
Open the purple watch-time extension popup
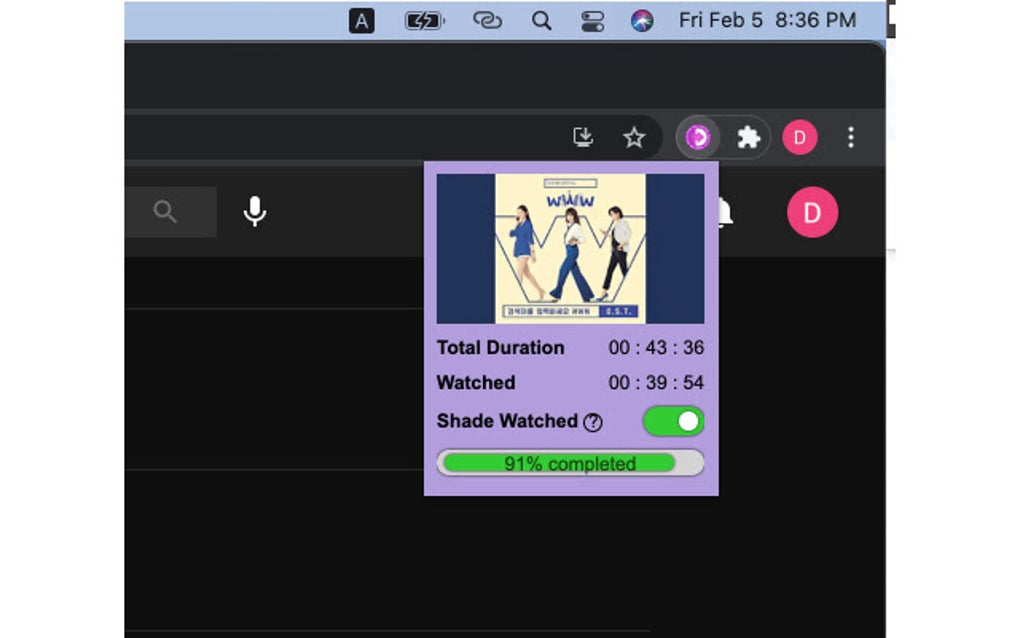click(698, 137)
